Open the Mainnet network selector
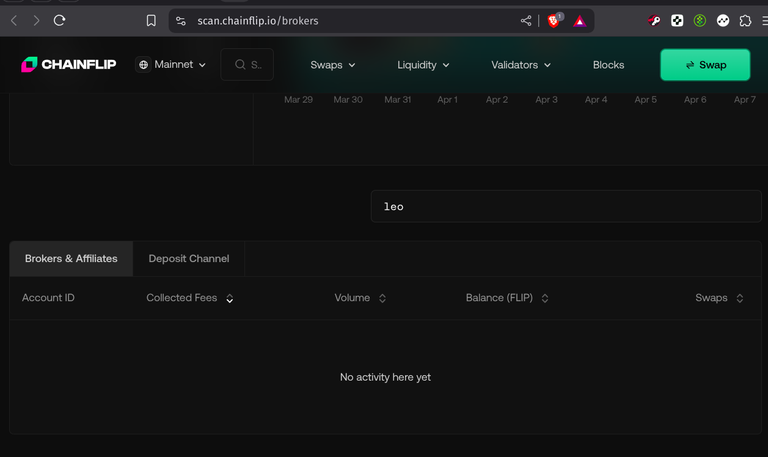Image resolution: width=768 pixels, height=457 pixels. (172, 65)
